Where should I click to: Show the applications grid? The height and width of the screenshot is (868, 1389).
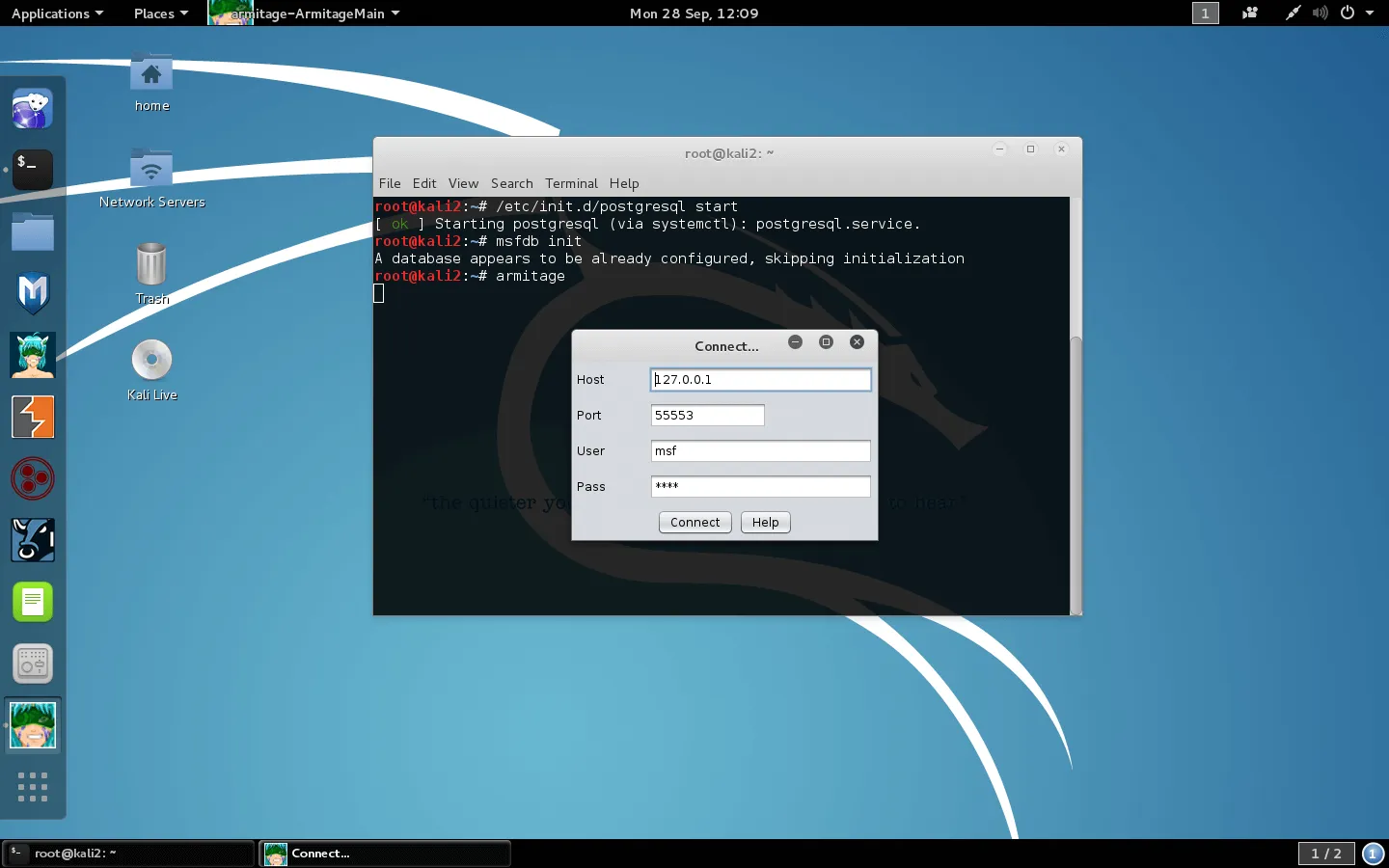(x=32, y=786)
